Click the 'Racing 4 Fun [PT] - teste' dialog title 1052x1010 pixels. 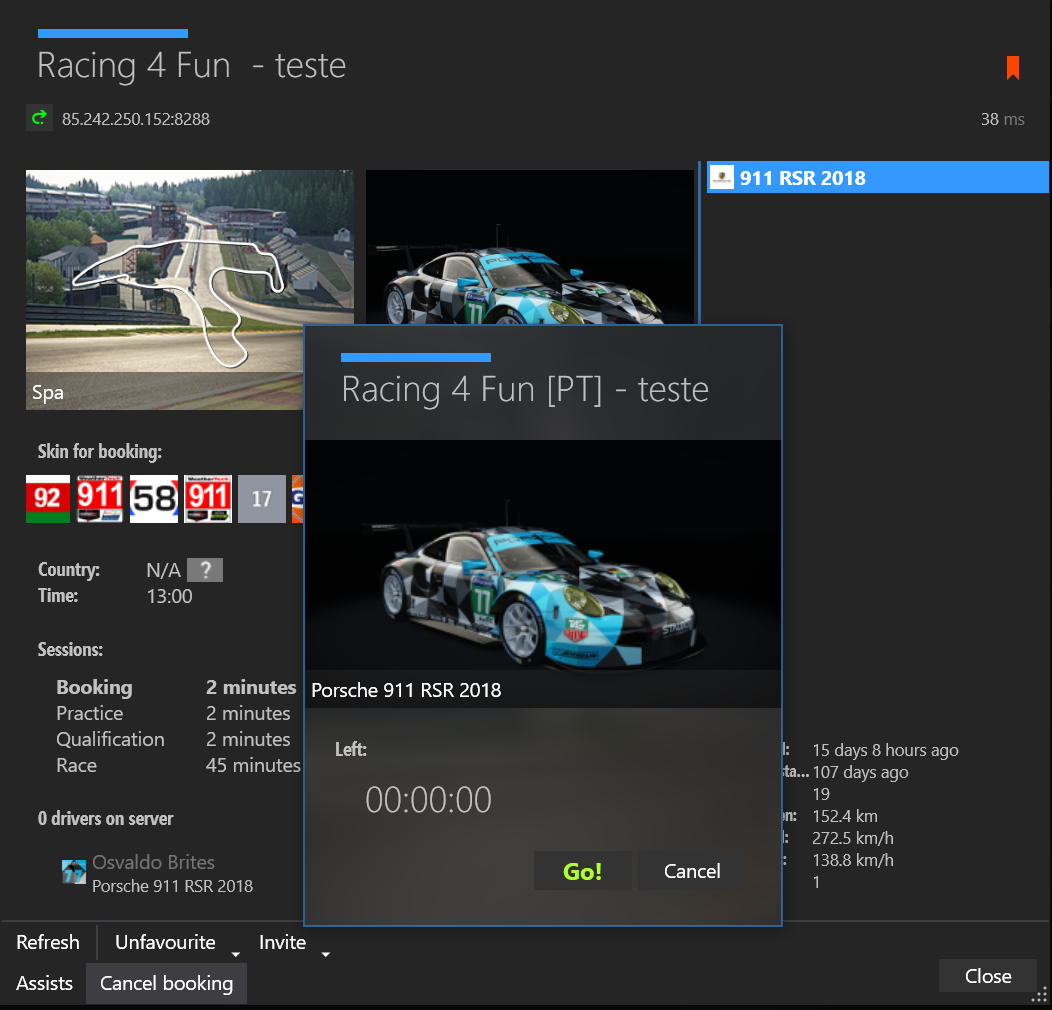(525, 389)
